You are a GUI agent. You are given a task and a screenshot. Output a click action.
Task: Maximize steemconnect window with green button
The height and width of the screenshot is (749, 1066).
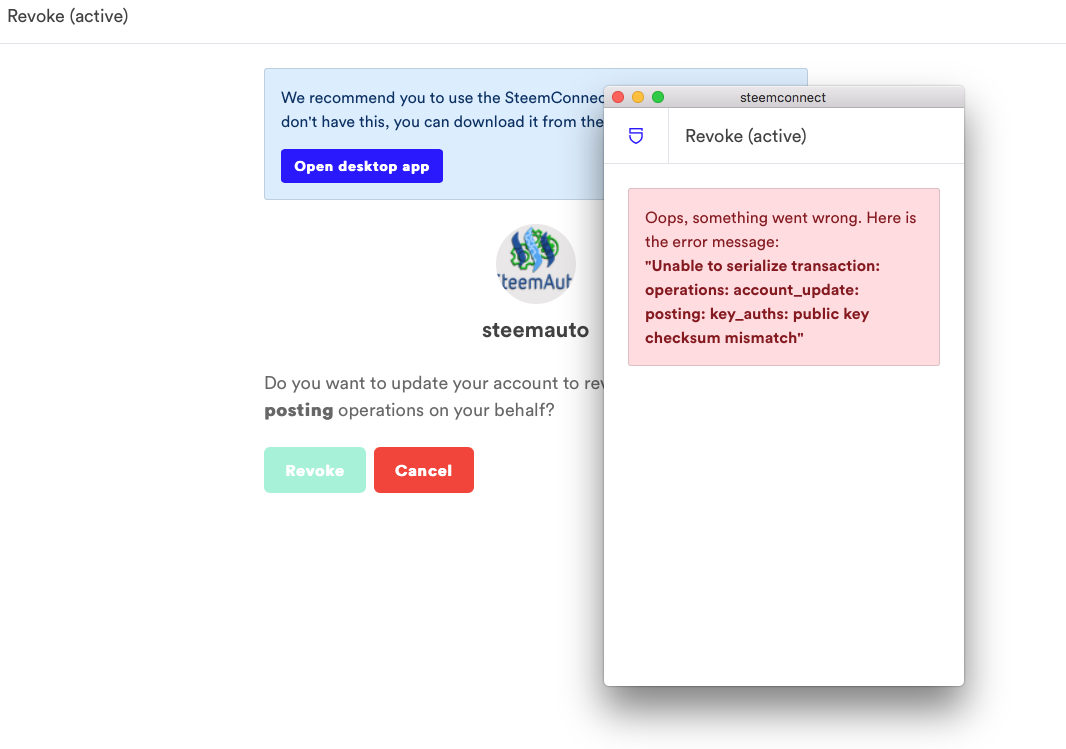[x=658, y=97]
